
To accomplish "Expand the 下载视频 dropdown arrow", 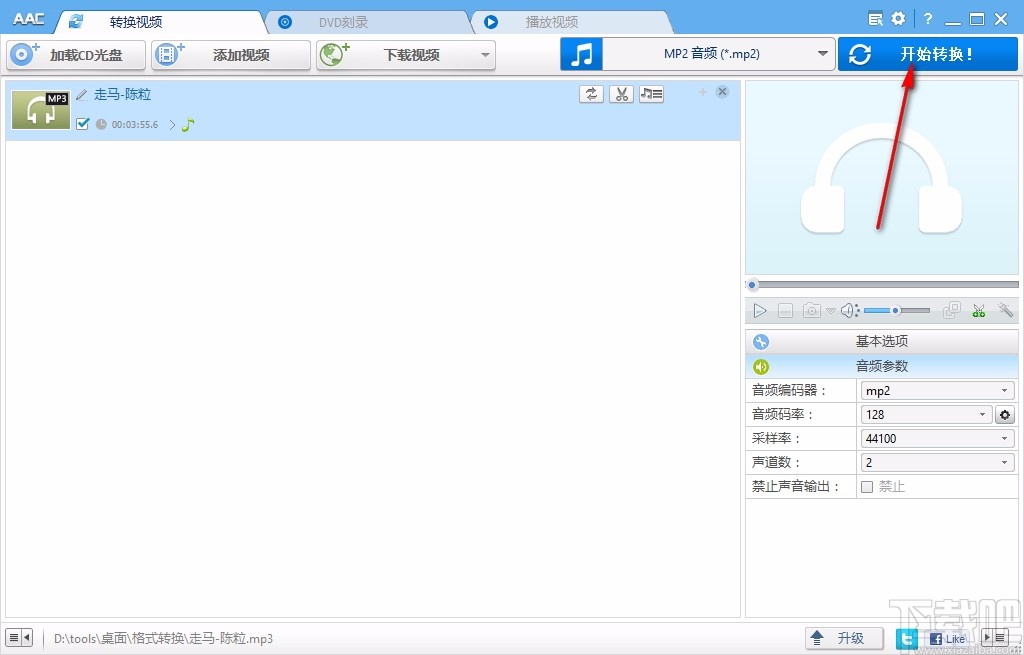I will (x=486, y=55).
